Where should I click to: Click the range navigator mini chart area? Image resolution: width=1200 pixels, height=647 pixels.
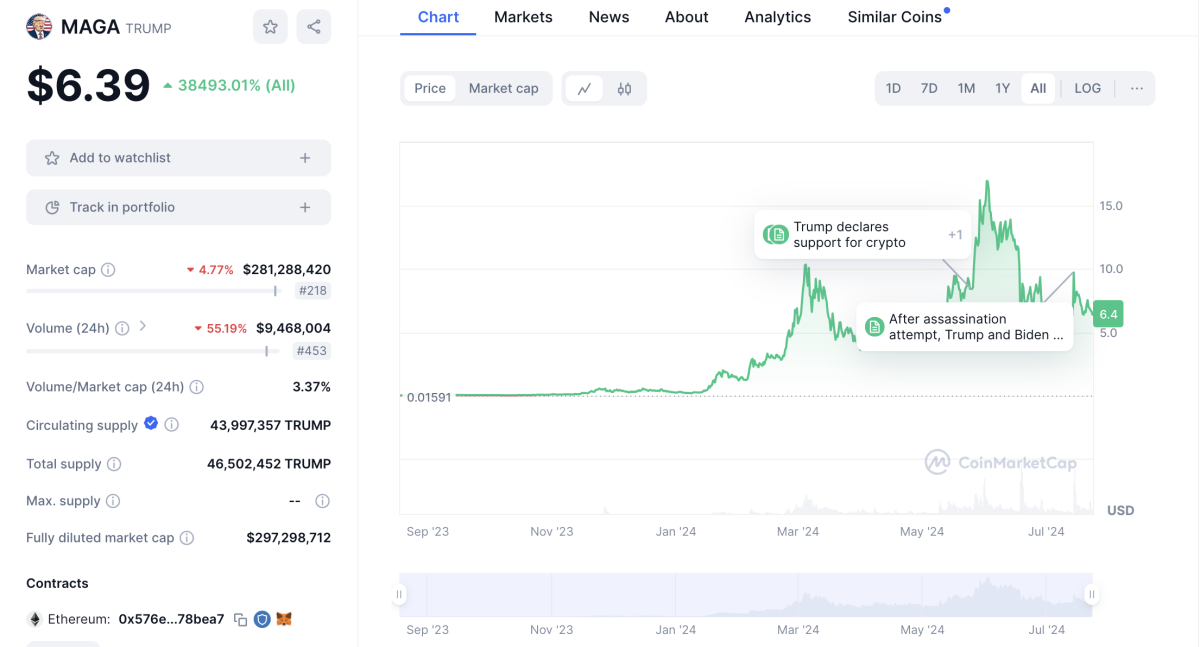[745, 594]
